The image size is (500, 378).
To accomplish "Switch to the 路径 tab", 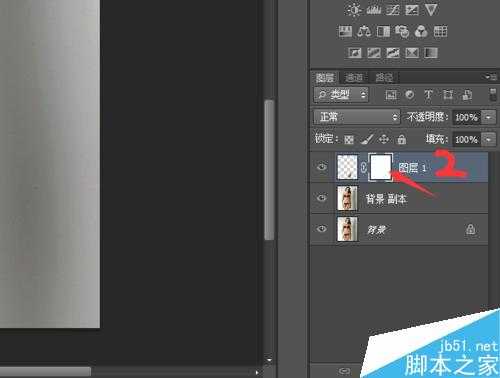I will tap(384, 78).
